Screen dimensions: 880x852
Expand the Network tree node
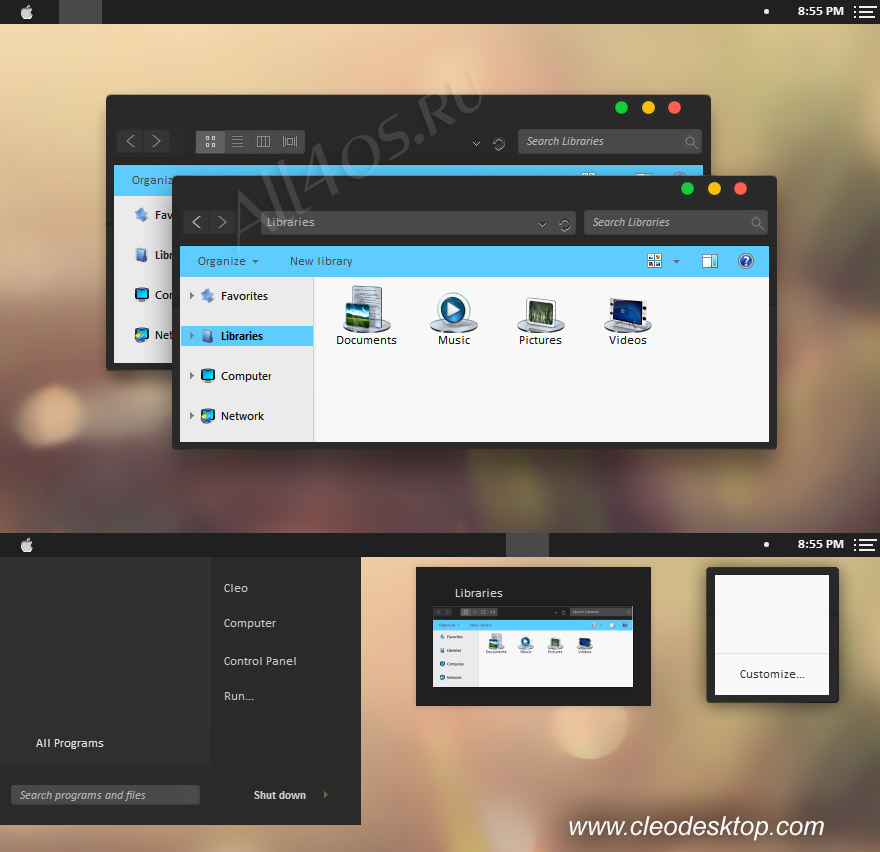tap(191, 415)
